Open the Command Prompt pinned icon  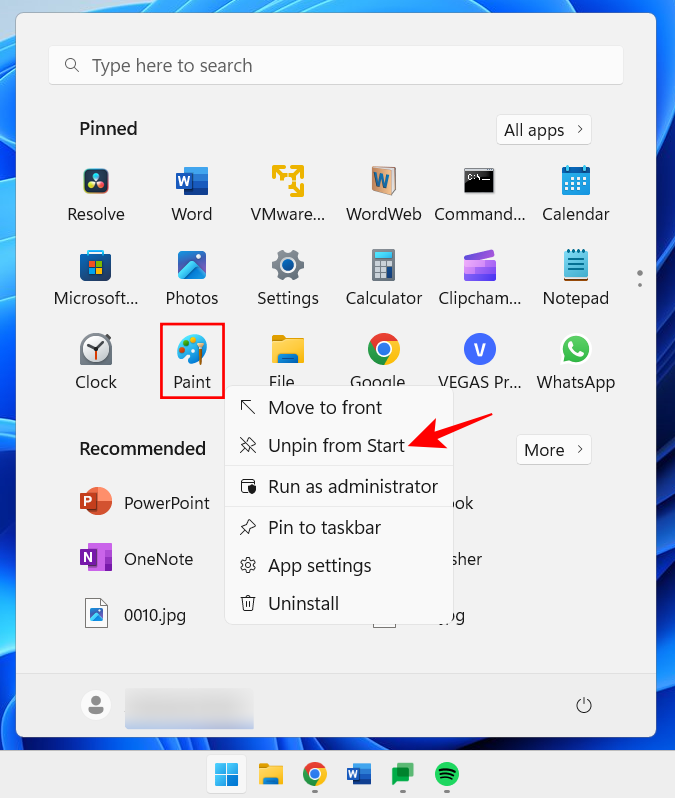[x=480, y=193]
